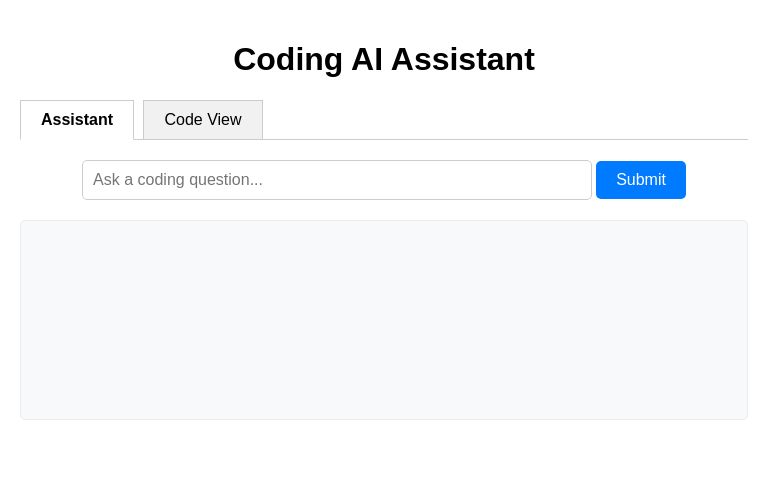This screenshot has height=480, width=768.
Task: Return to the Assistant panel tab
Action: [x=77, y=120]
